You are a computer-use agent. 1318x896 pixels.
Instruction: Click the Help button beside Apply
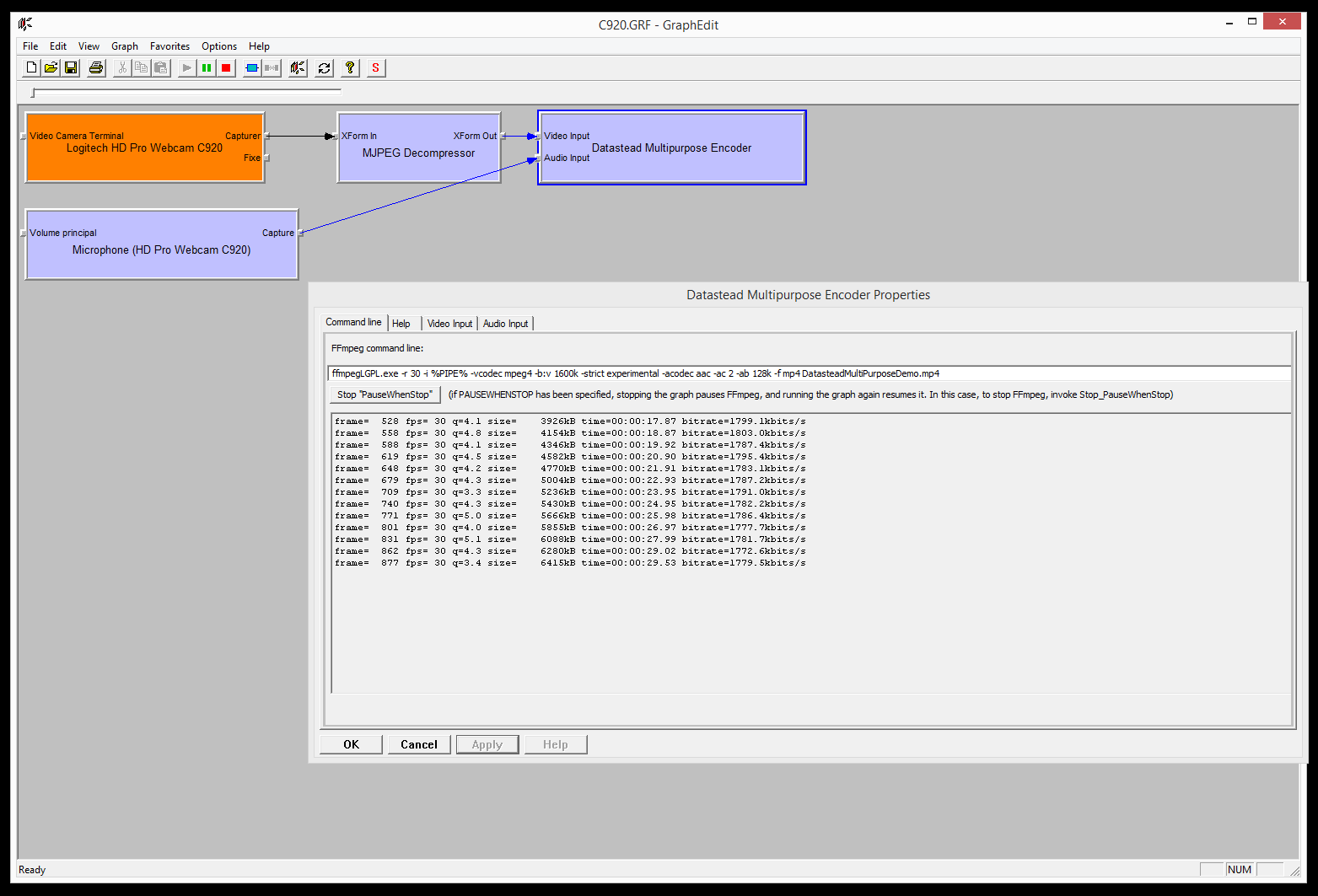click(556, 744)
